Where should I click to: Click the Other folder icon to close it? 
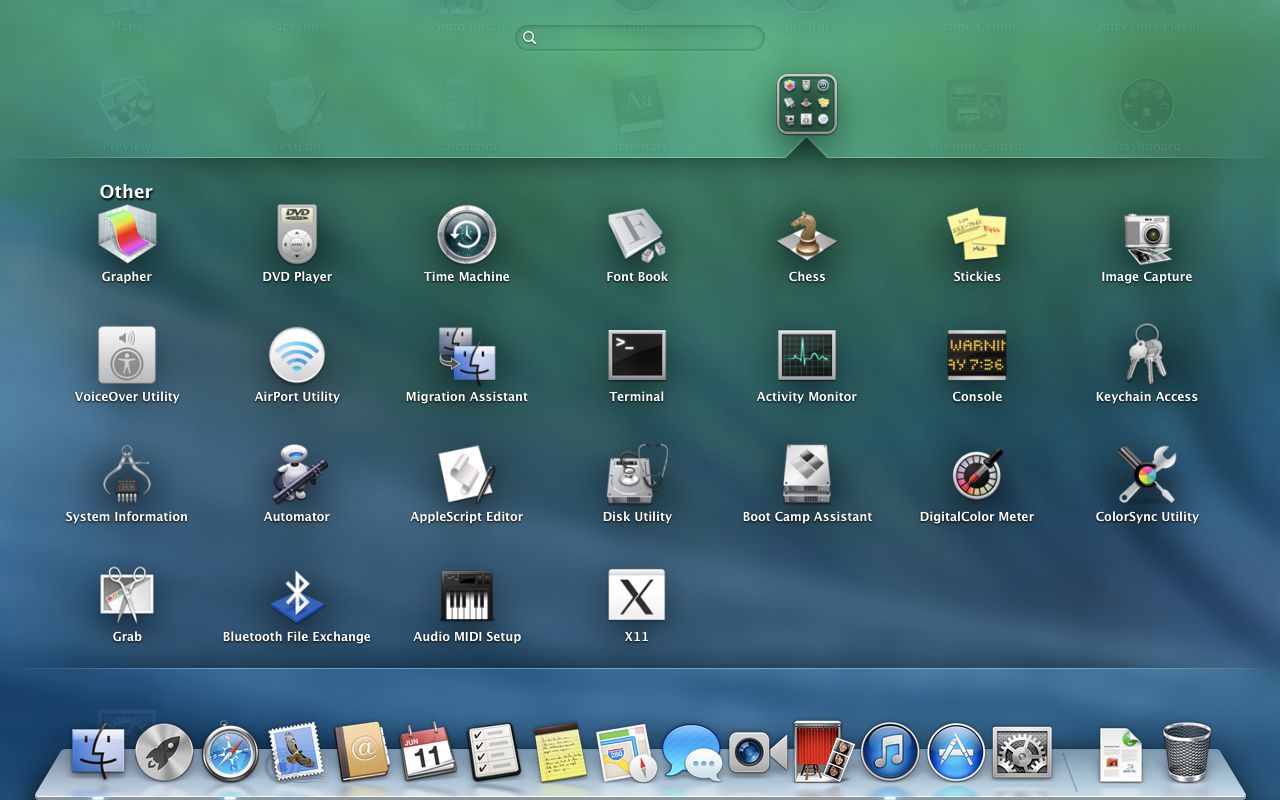coord(807,104)
